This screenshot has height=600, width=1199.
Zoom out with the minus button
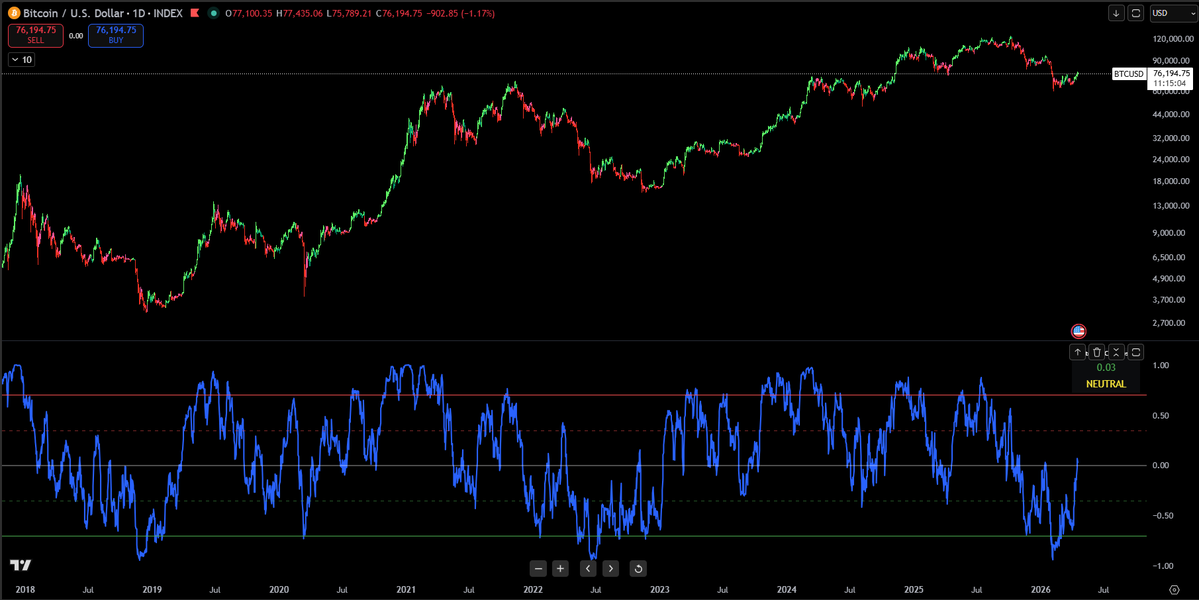(x=539, y=568)
